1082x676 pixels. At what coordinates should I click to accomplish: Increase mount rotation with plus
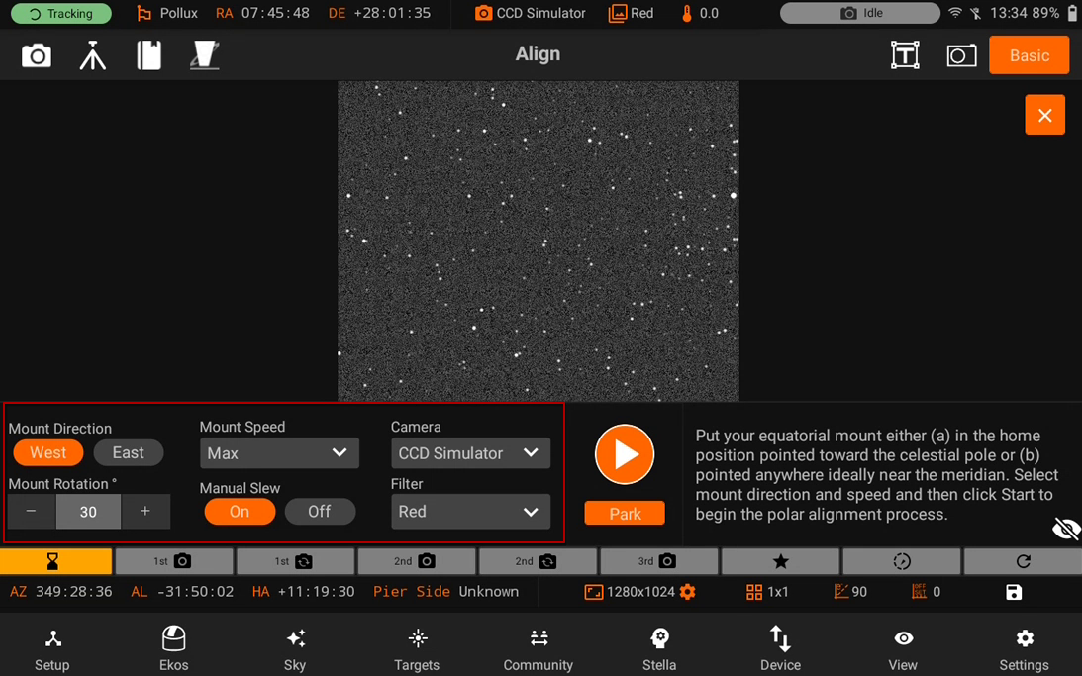point(145,512)
